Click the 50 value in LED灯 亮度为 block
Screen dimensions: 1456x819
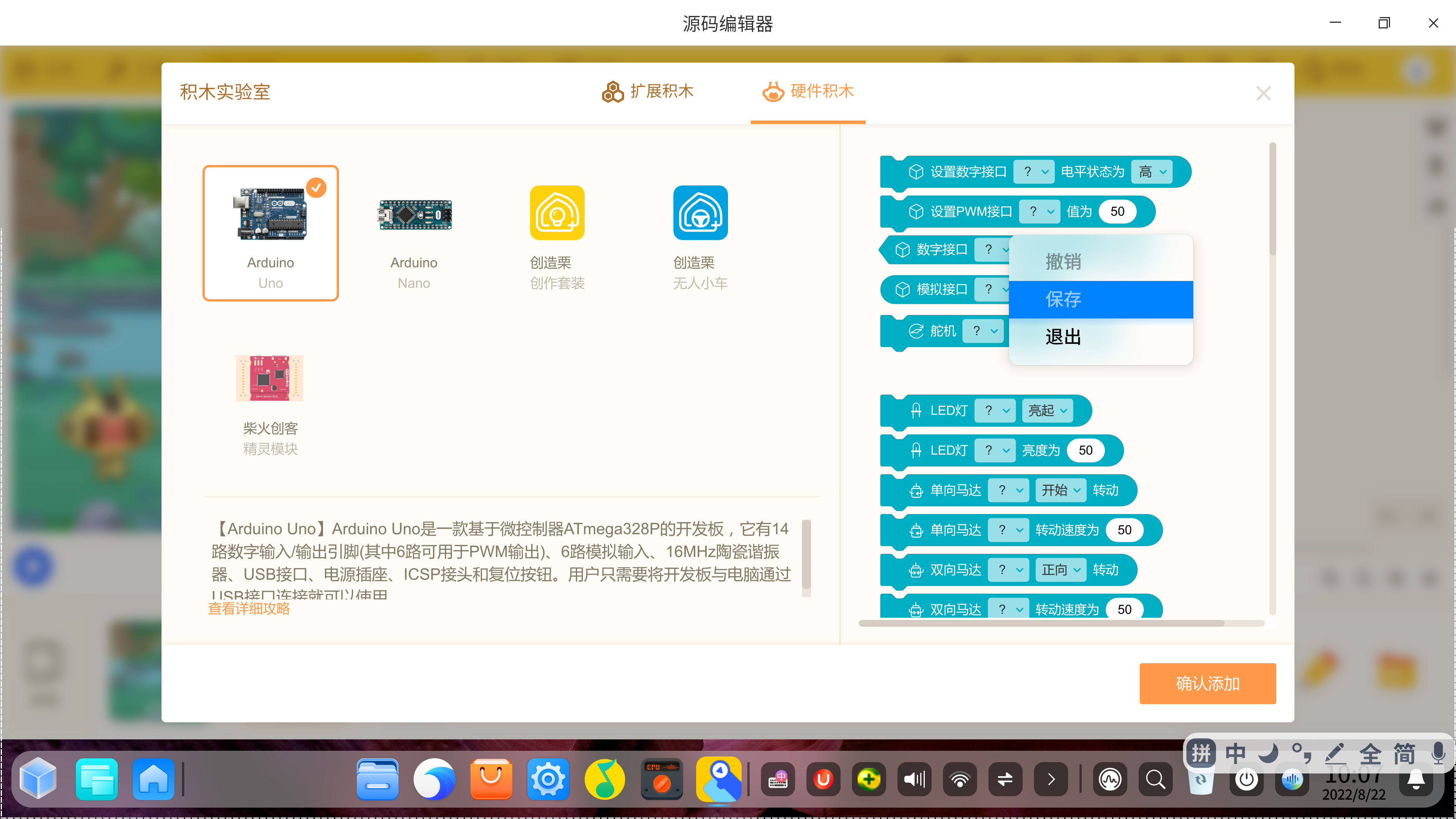coord(1085,450)
